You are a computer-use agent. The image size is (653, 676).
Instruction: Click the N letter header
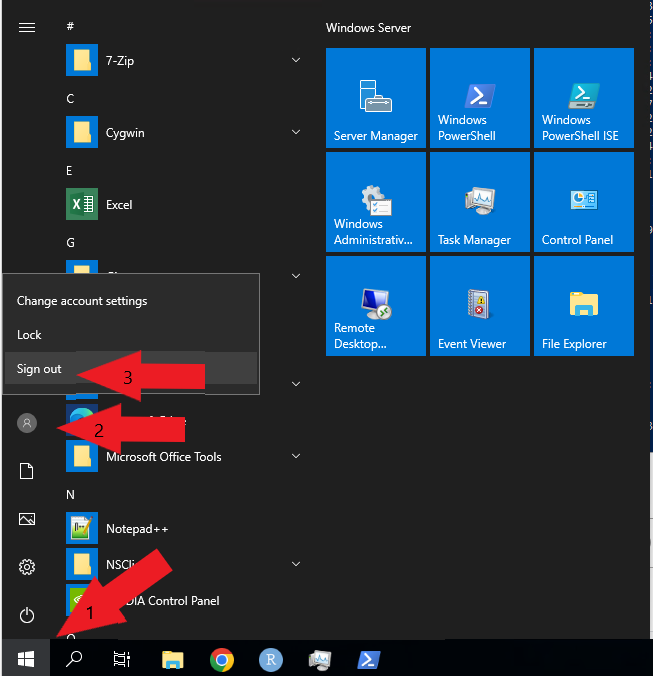[70, 494]
